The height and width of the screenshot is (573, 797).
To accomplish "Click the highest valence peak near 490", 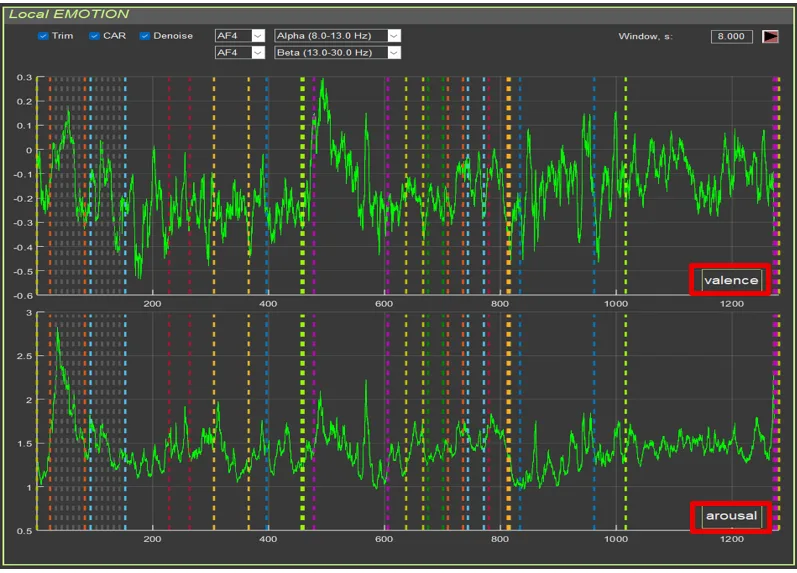I will coord(322,82).
